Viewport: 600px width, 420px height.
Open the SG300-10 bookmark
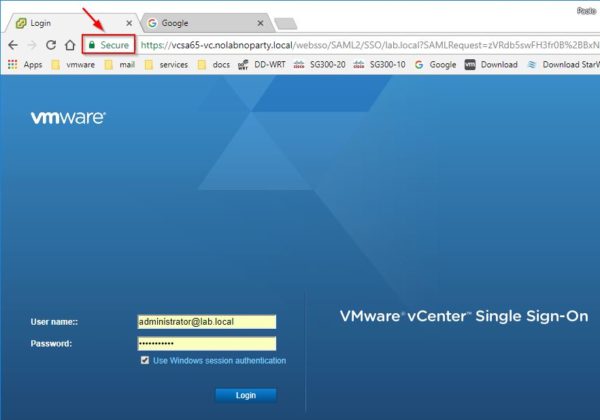pyautogui.click(x=379, y=65)
